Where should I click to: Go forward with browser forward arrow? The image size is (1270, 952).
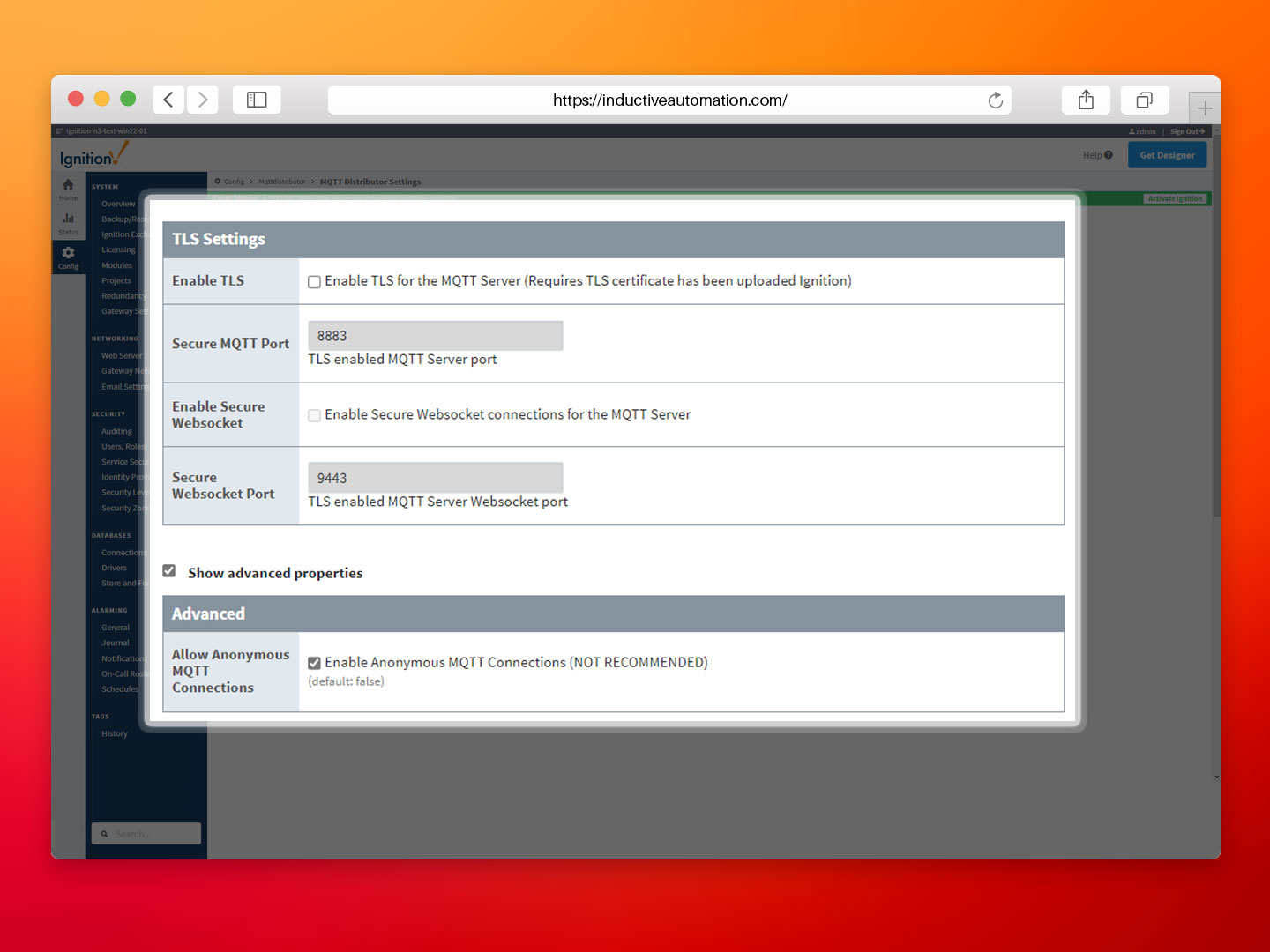click(202, 100)
